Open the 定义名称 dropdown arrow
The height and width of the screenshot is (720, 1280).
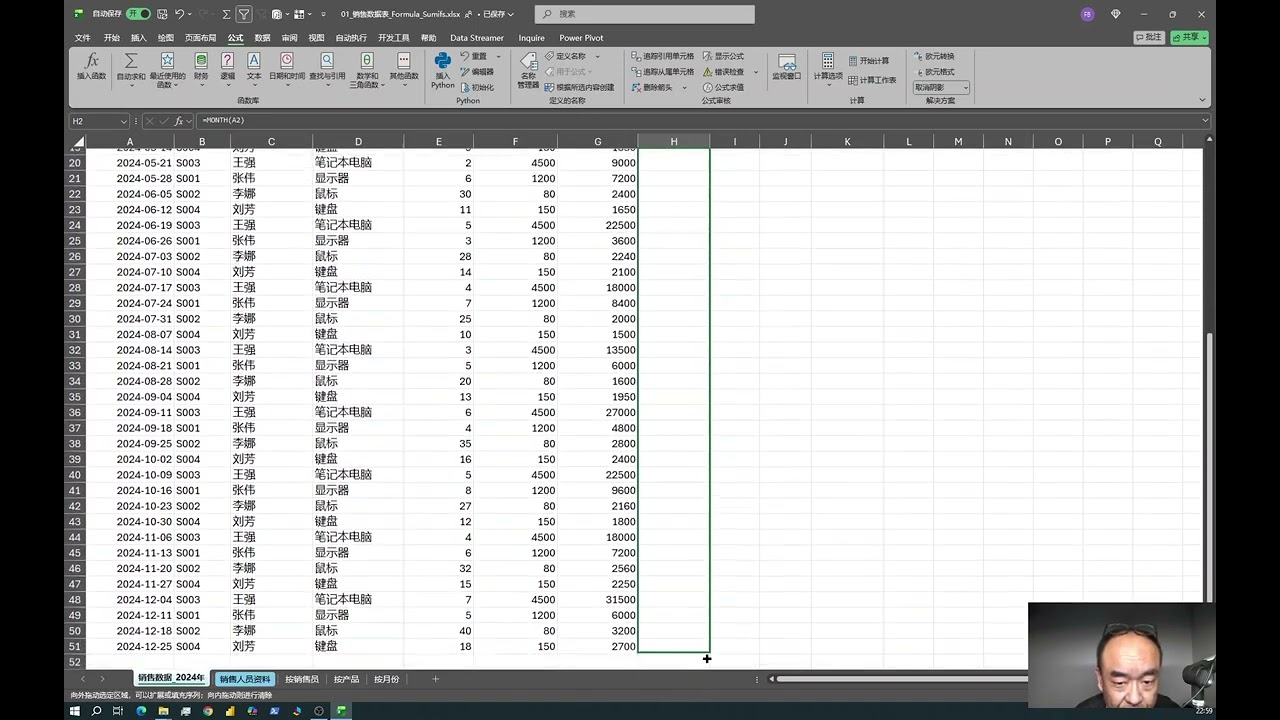pos(595,56)
